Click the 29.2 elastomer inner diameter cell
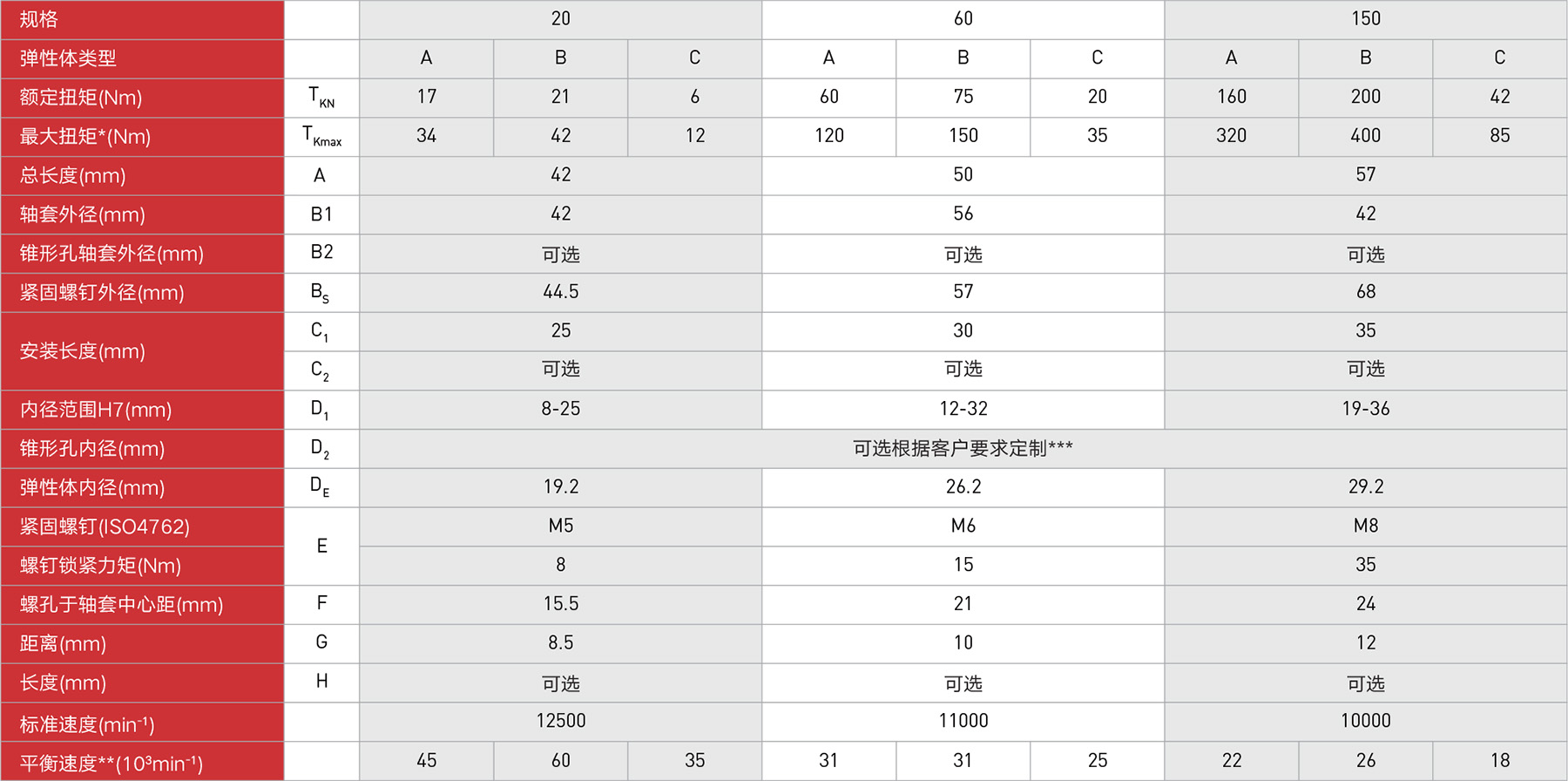 [1365, 488]
